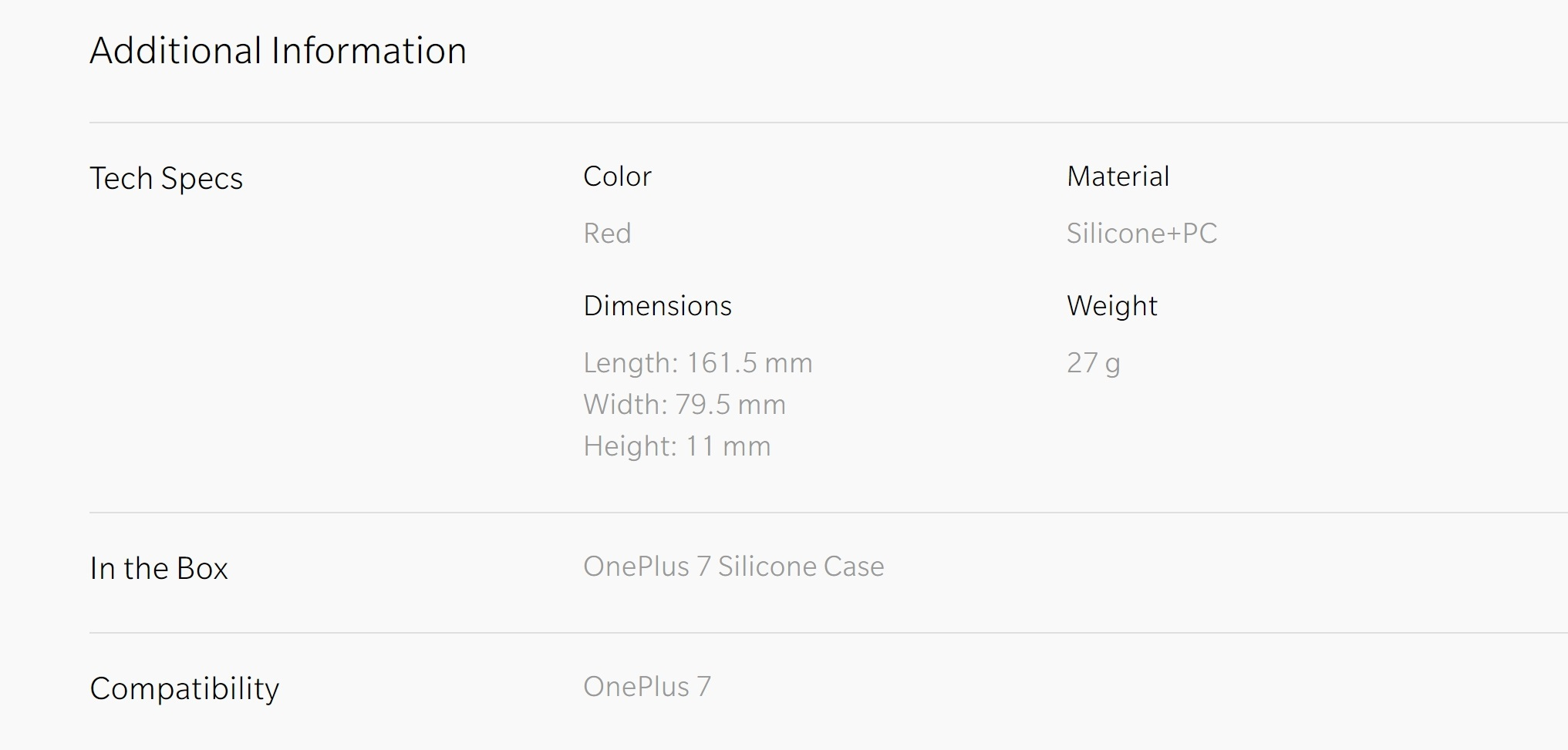Click the Compatibility section label
Viewport: 1568px width, 750px height.
tap(184, 689)
